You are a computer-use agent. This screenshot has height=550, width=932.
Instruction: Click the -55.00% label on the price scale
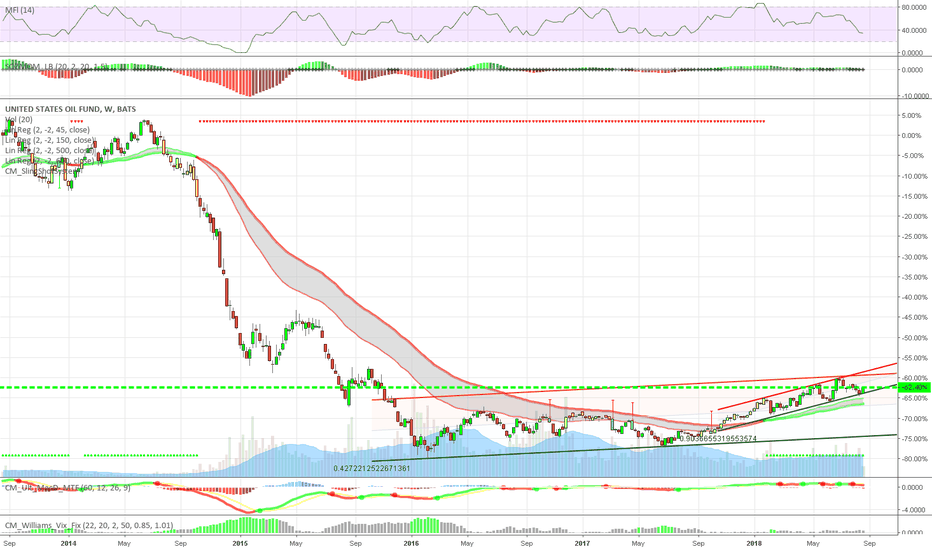(914, 358)
